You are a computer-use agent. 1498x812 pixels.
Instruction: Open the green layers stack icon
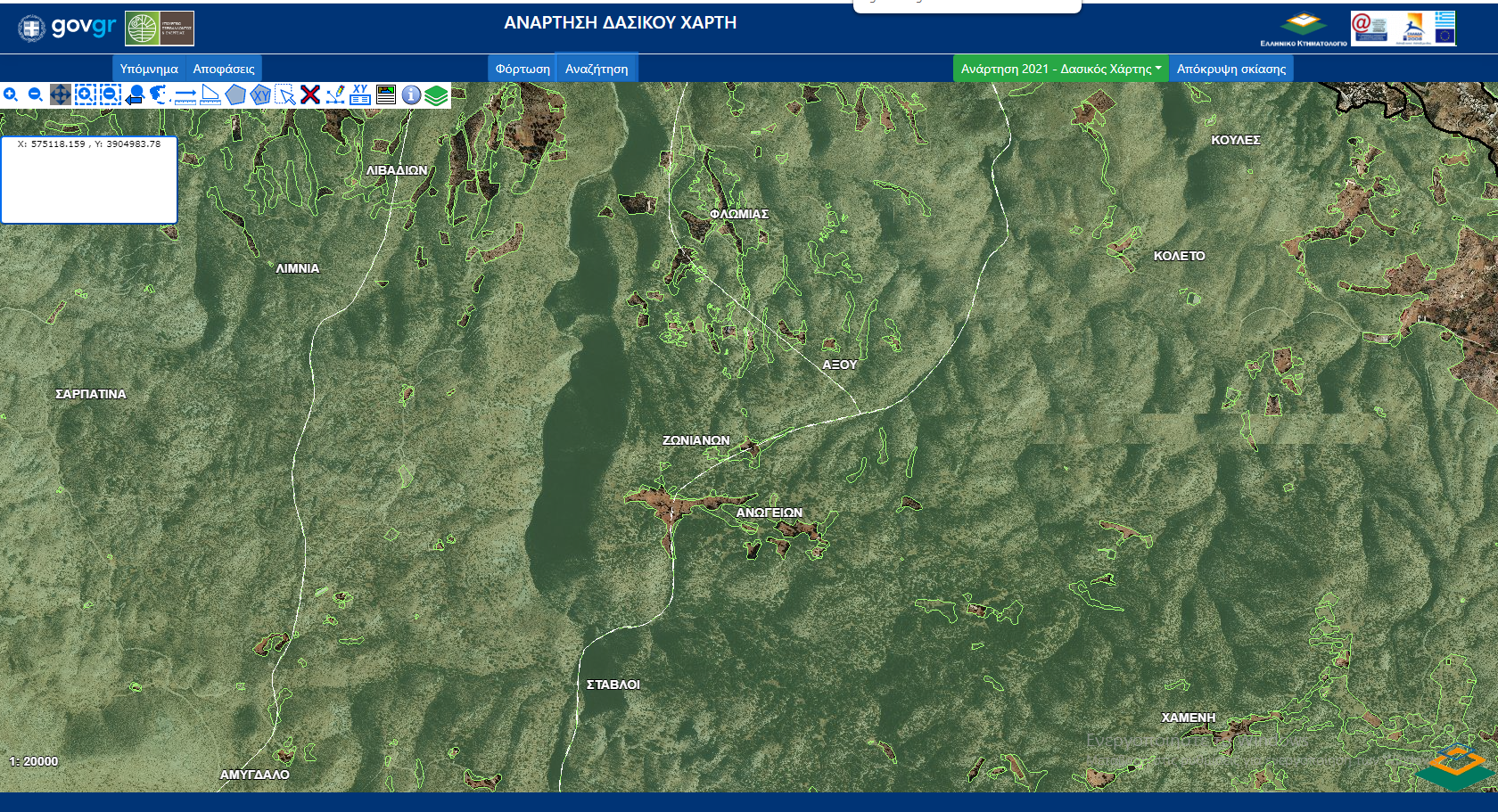coord(436,94)
